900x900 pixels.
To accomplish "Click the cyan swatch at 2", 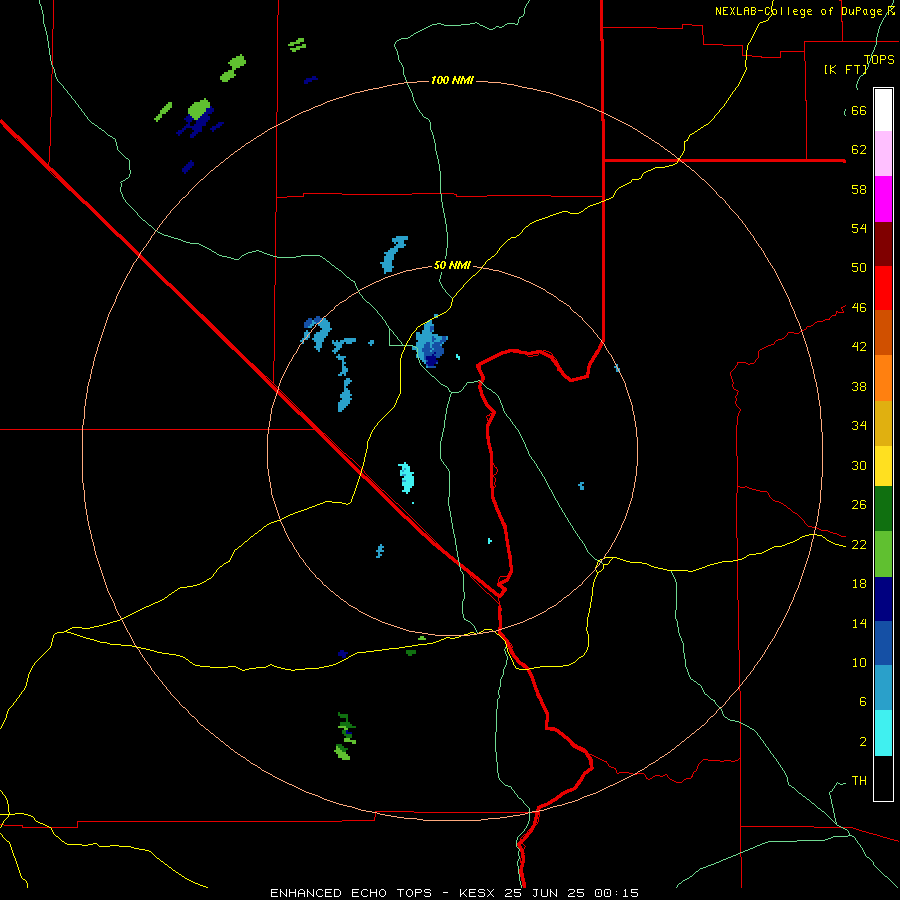I will tap(883, 733).
